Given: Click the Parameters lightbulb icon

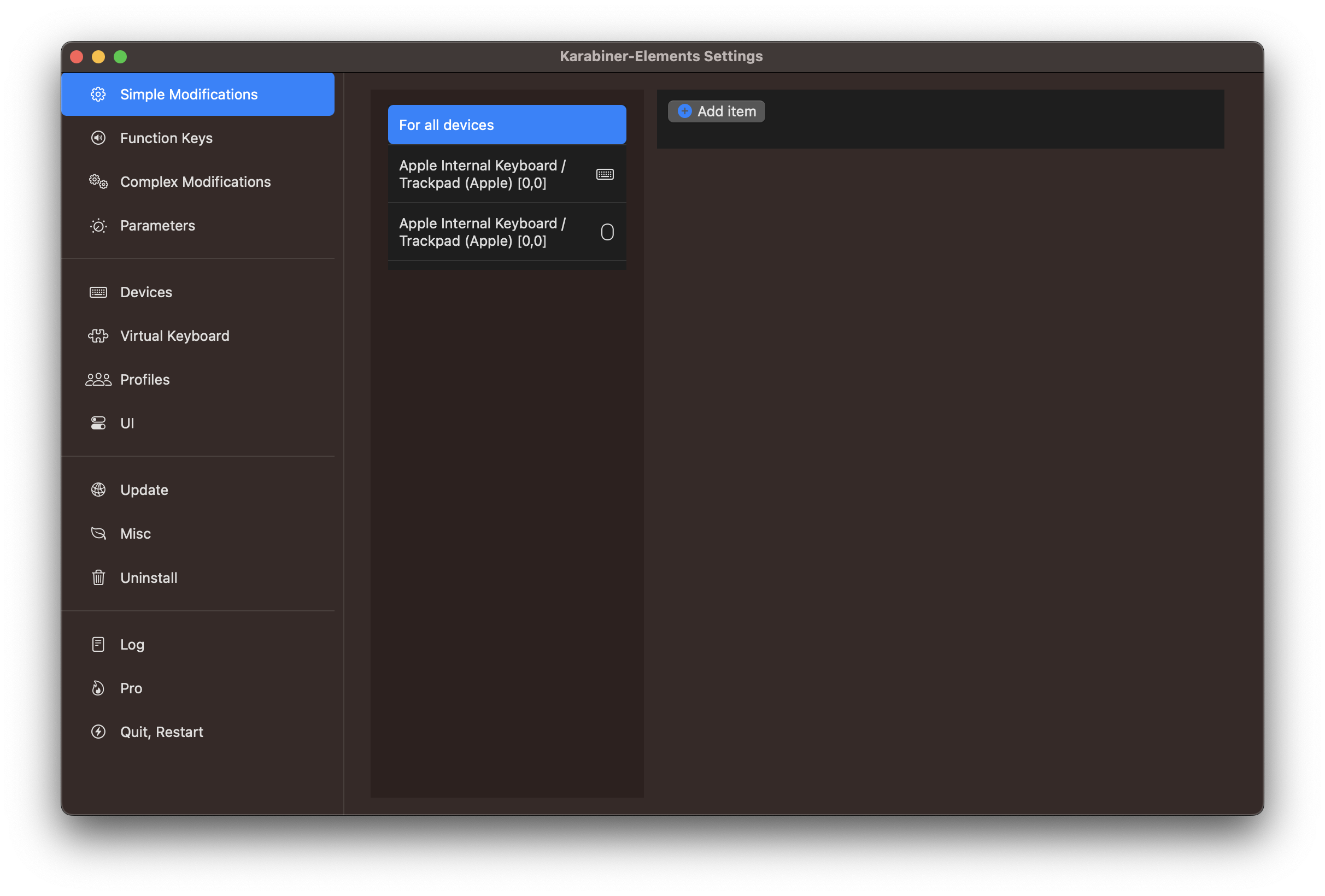Looking at the screenshot, I should point(98,226).
